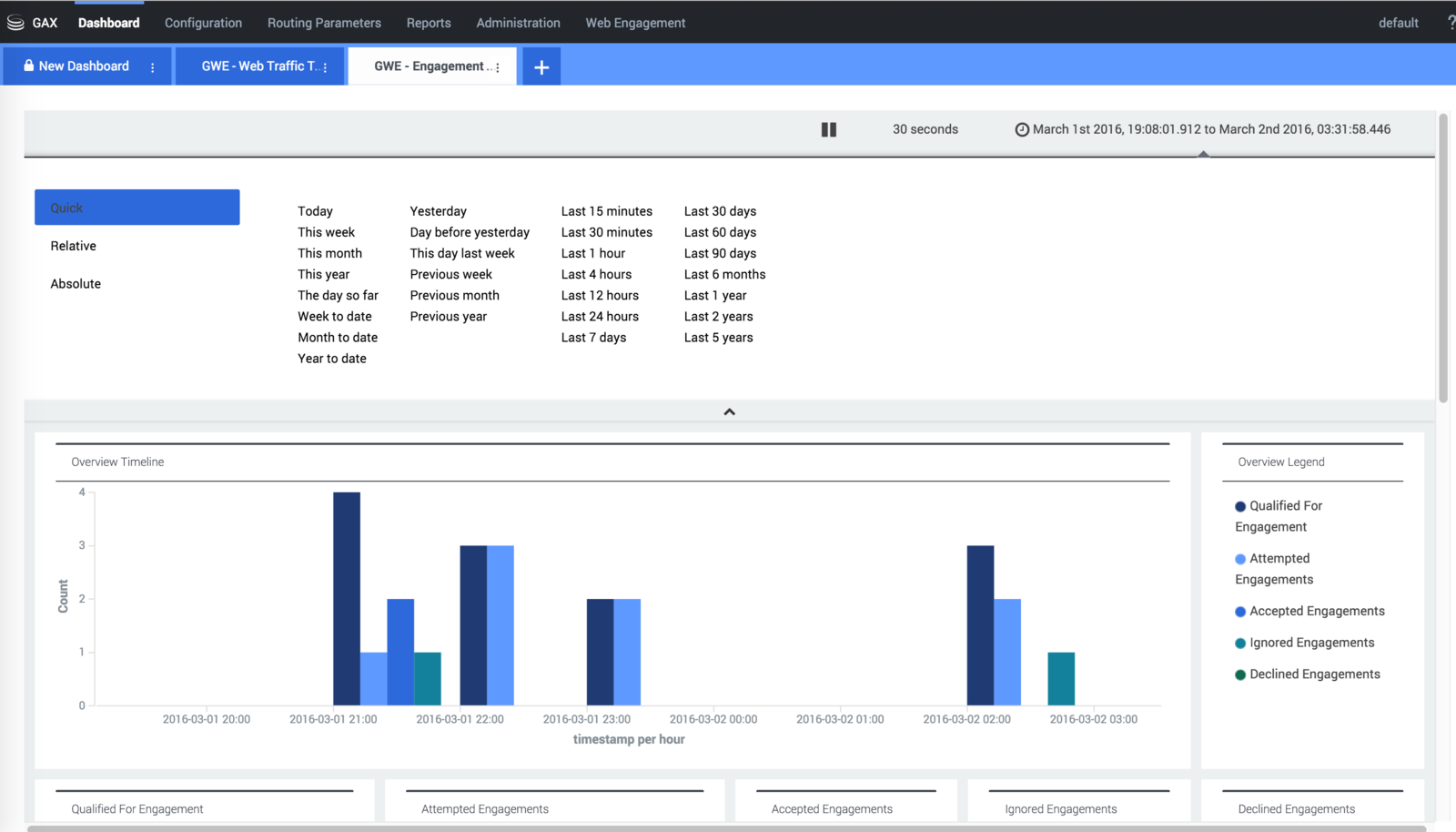Switch to the GWE - Web Traffic tab
The width and height of the screenshot is (1456, 832).
tap(258, 66)
